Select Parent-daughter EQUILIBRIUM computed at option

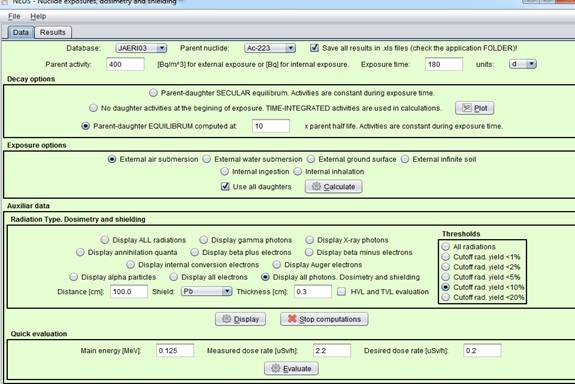click(85, 126)
